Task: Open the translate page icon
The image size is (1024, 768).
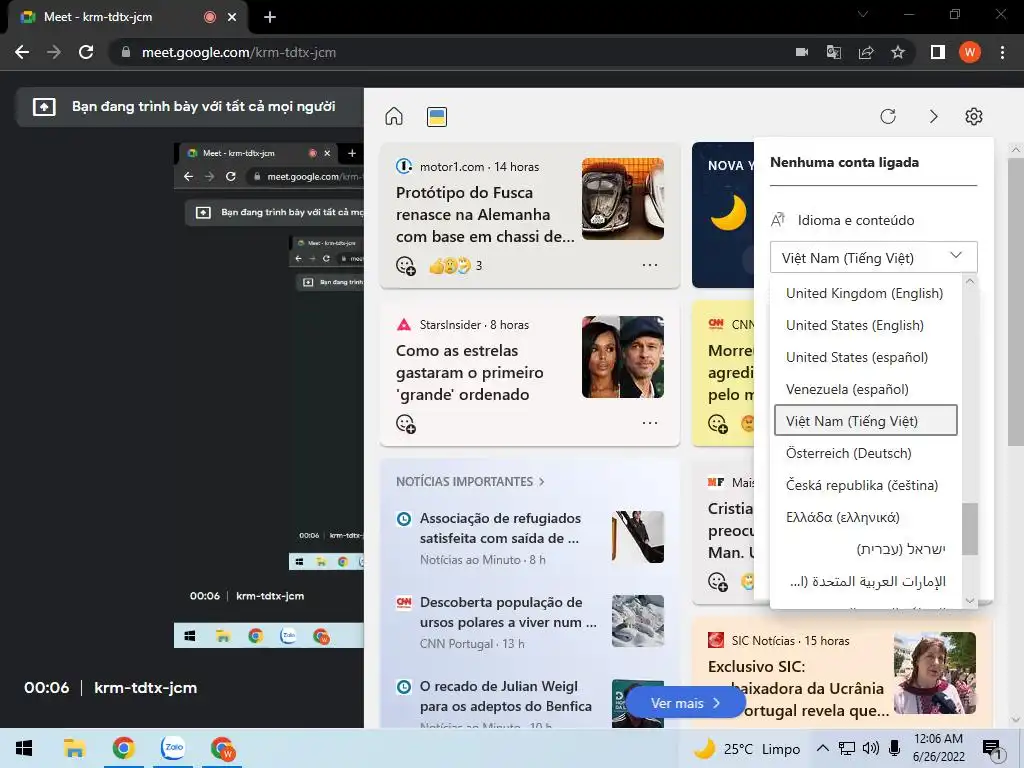Action: pyautogui.click(x=834, y=52)
